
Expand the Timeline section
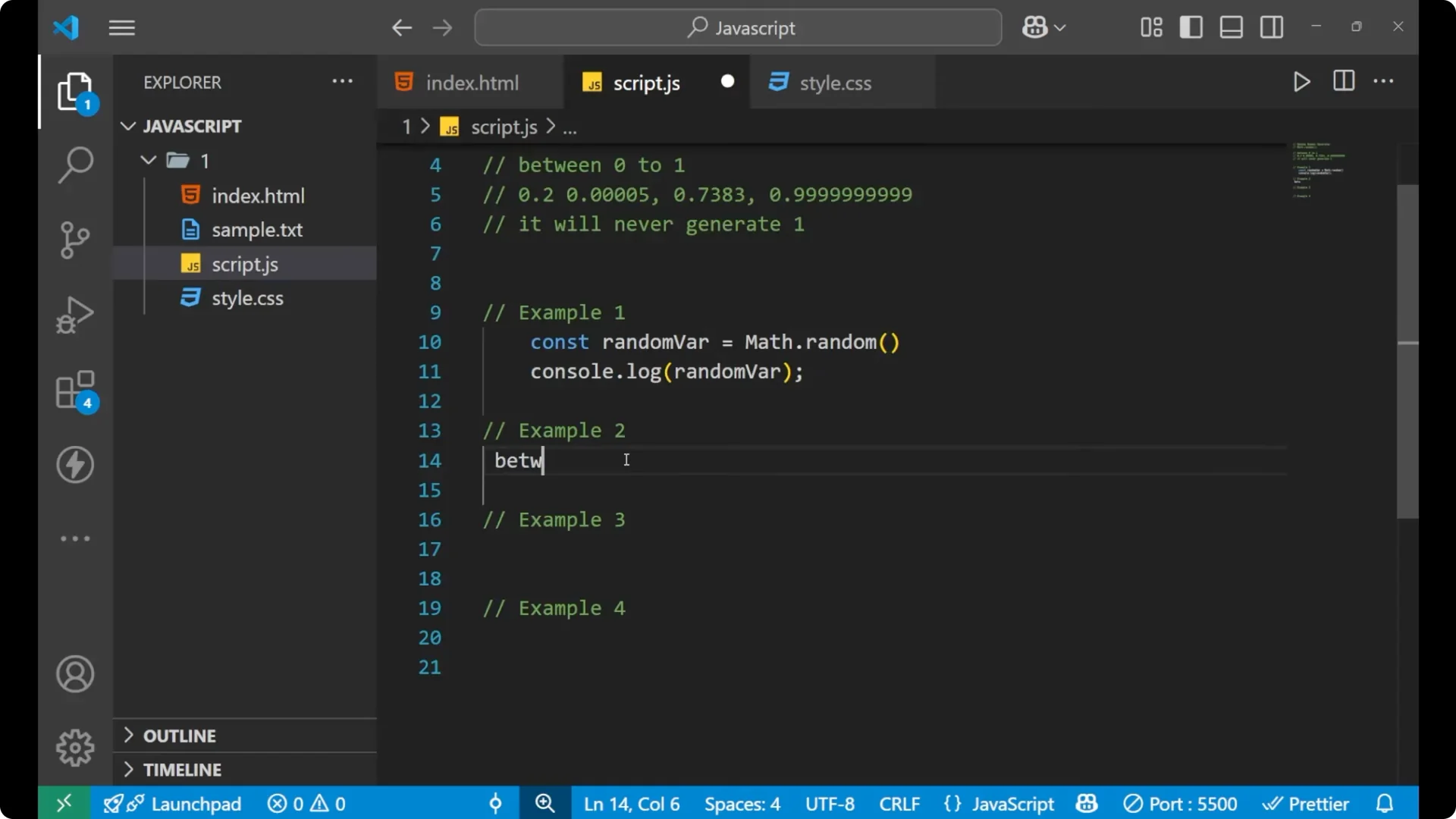point(183,769)
